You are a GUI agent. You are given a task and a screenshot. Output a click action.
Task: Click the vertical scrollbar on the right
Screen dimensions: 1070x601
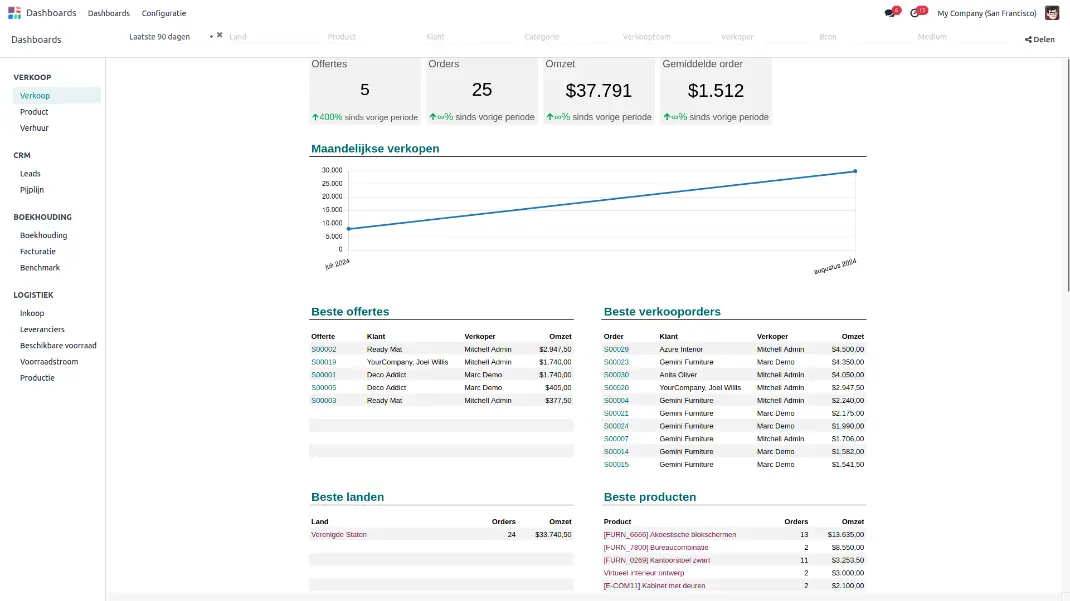click(1067, 176)
